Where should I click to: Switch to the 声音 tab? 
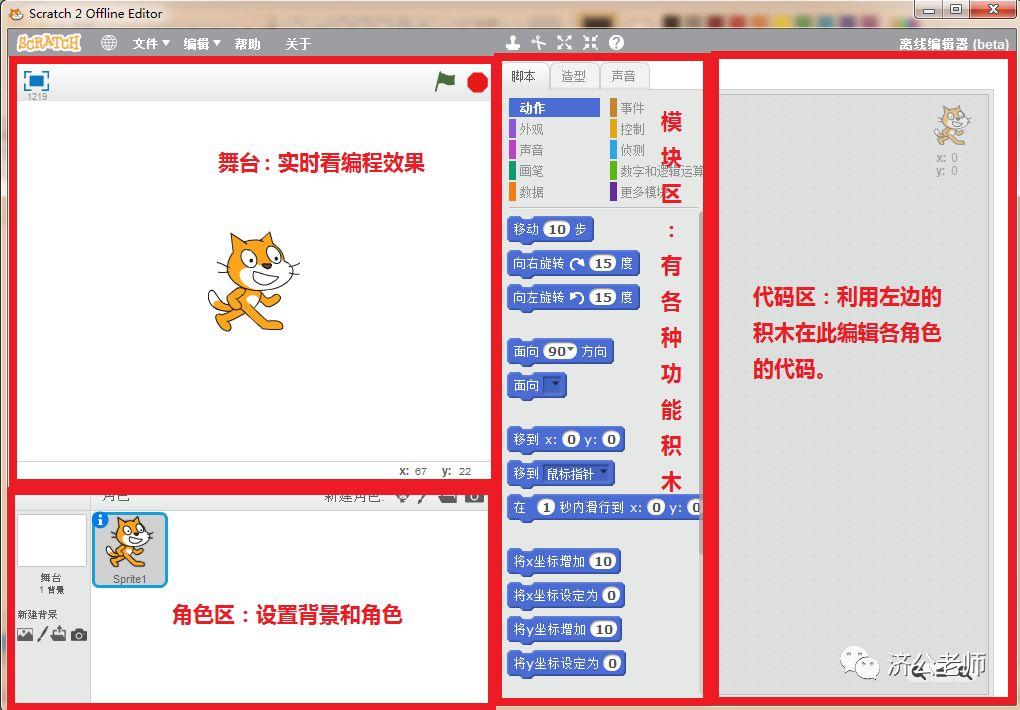(624, 76)
